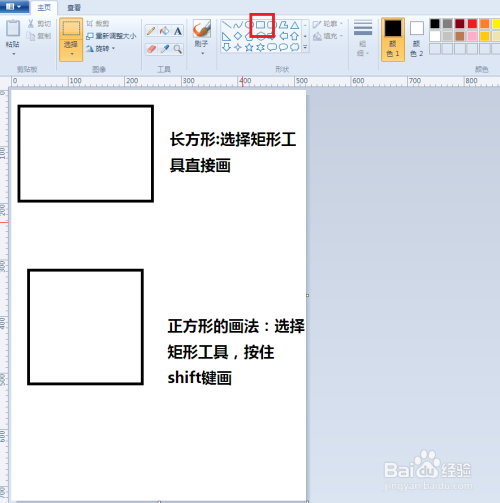
Task: Select the Magnifier tool
Action: click(178, 49)
